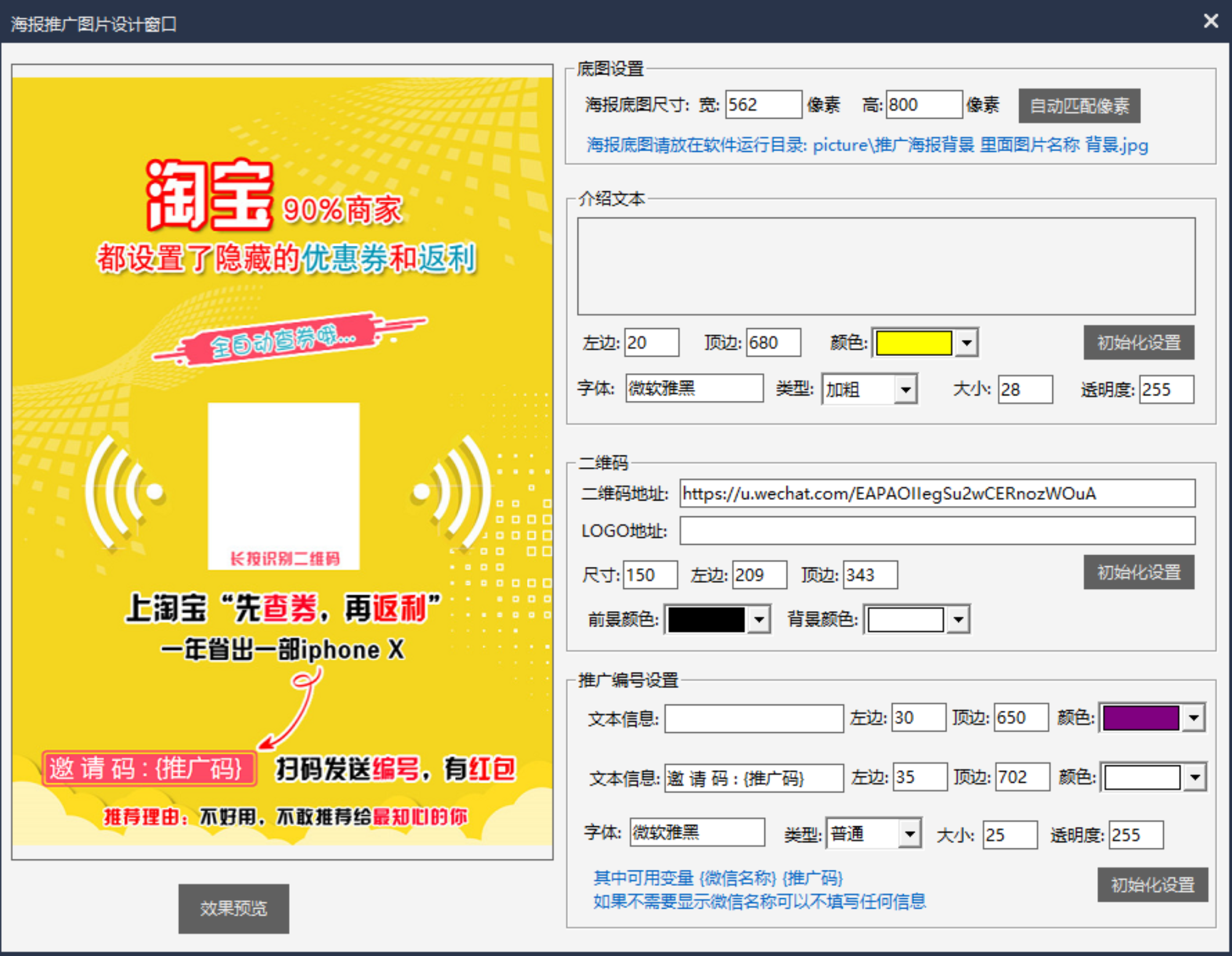Screen dimensions: 1232x956
Task: Click the promo 大小 field showing 25
Action: pos(1010,835)
